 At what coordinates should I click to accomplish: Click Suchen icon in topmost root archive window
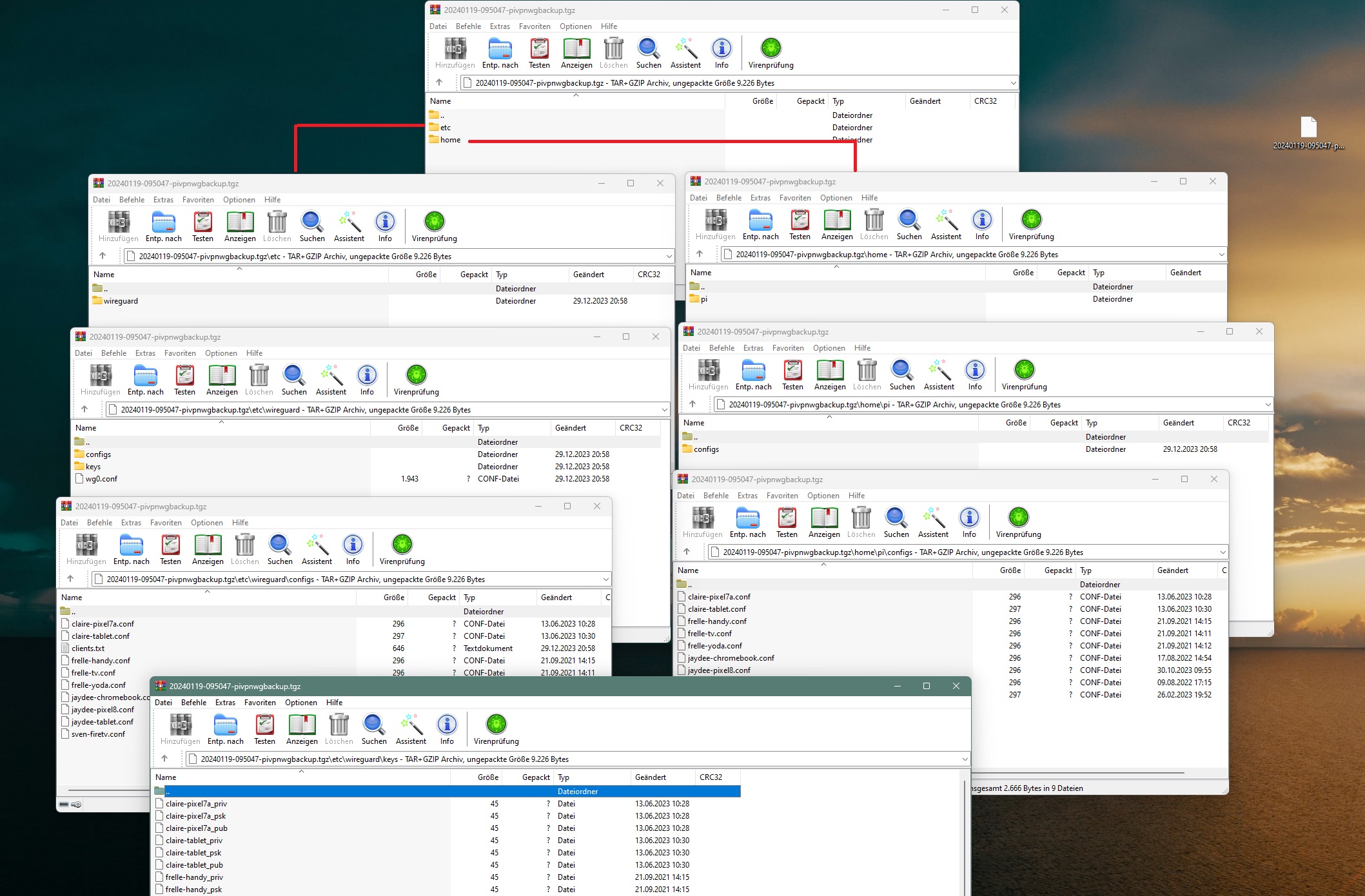coord(648,48)
